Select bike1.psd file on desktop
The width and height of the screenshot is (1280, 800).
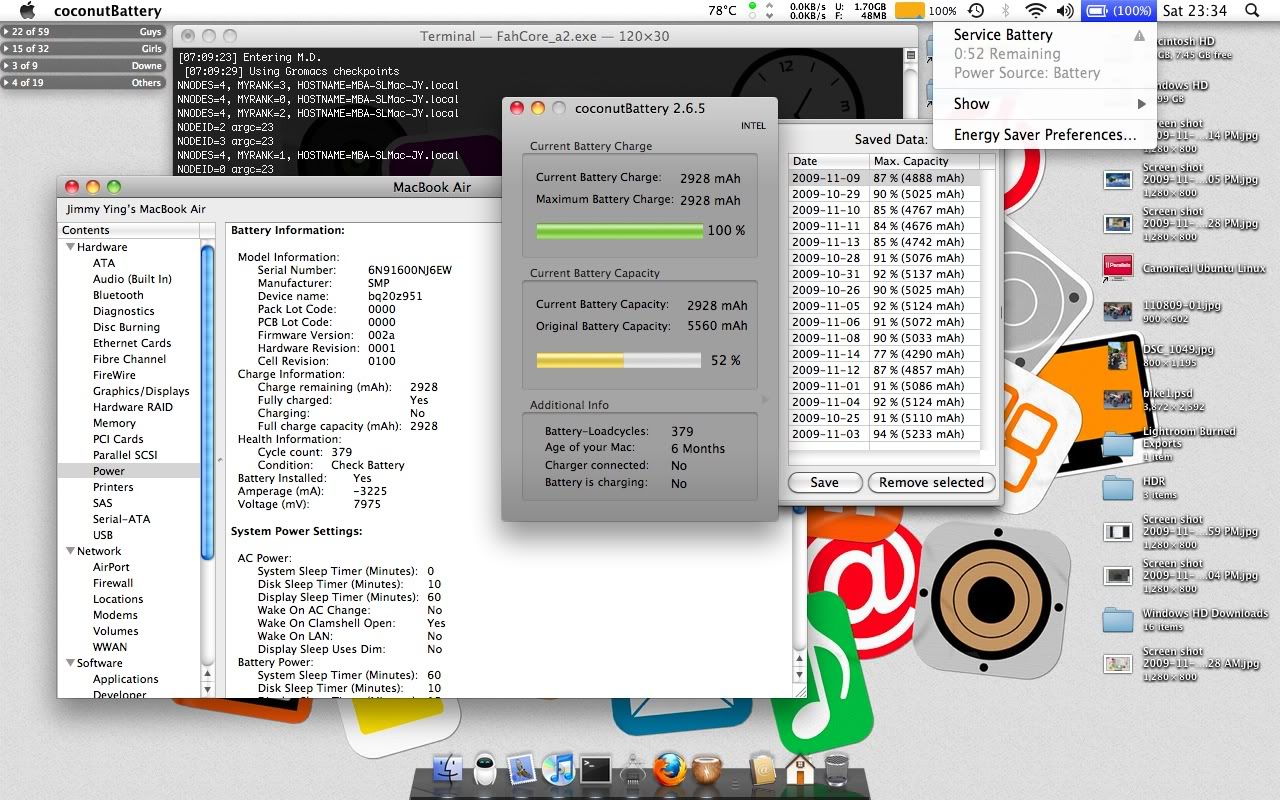(x=1117, y=400)
